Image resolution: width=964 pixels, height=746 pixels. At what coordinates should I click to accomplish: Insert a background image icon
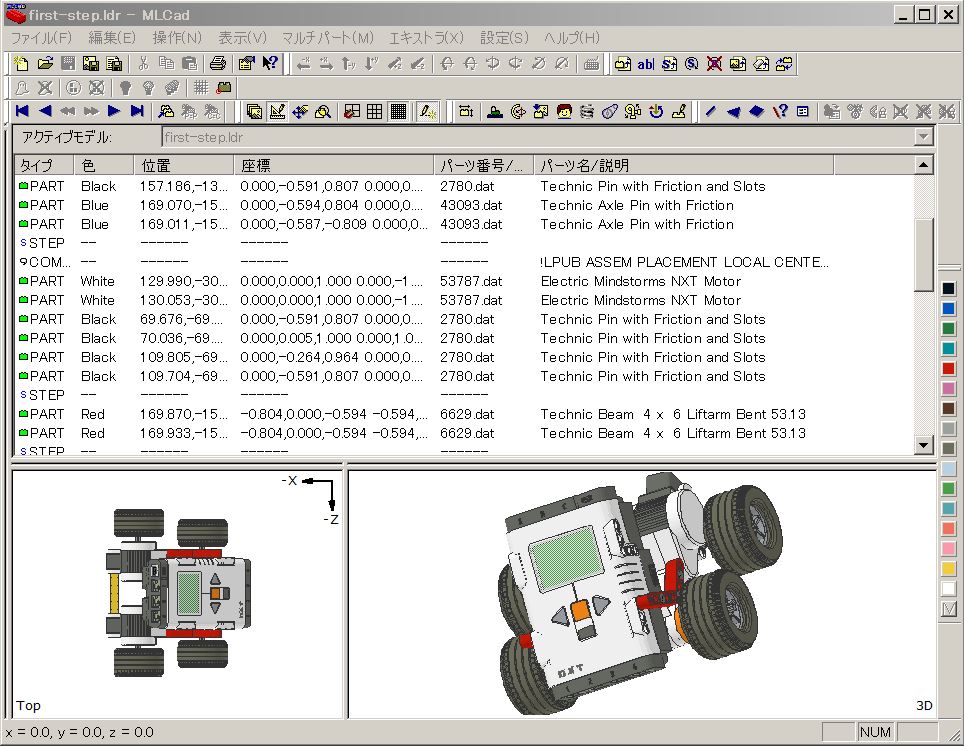point(738,63)
